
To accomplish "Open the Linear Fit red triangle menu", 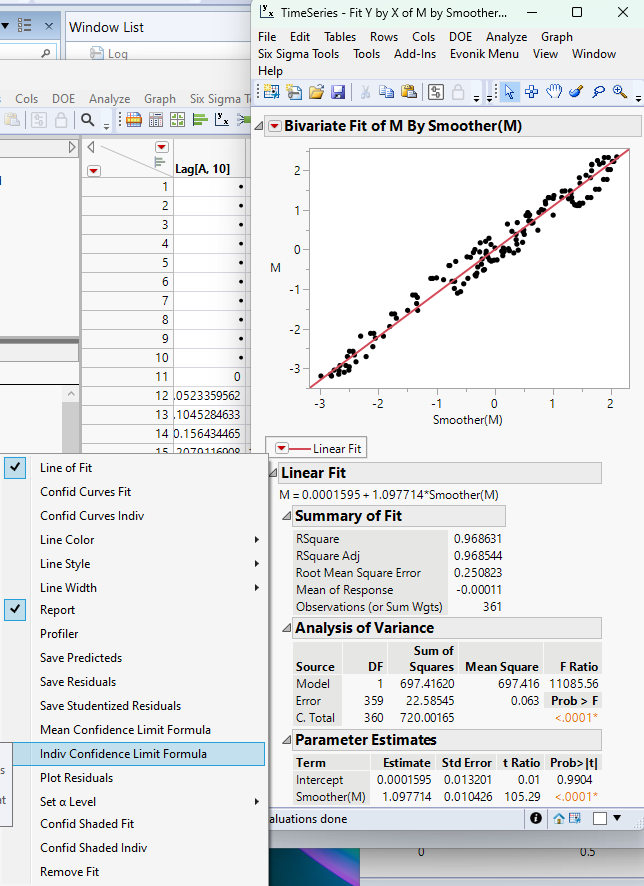I will pos(281,449).
